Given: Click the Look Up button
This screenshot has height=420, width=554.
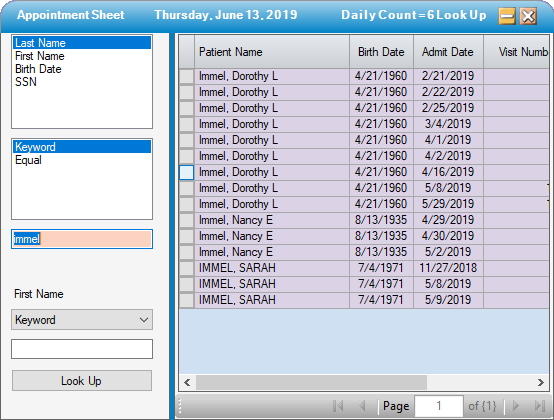Looking at the screenshot, I should tap(82, 380).
